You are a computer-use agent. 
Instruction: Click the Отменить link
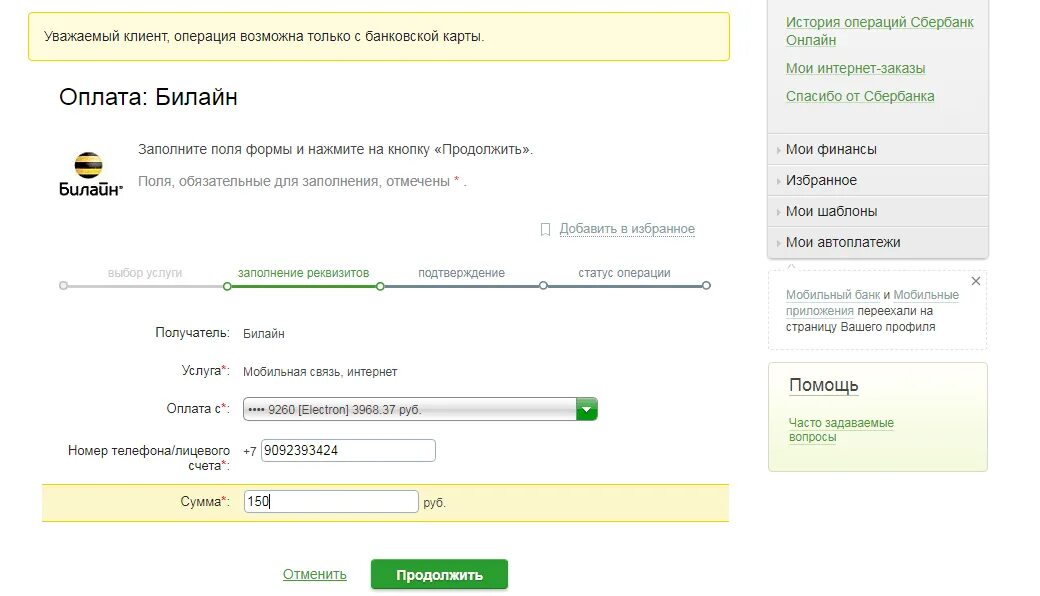(x=314, y=574)
